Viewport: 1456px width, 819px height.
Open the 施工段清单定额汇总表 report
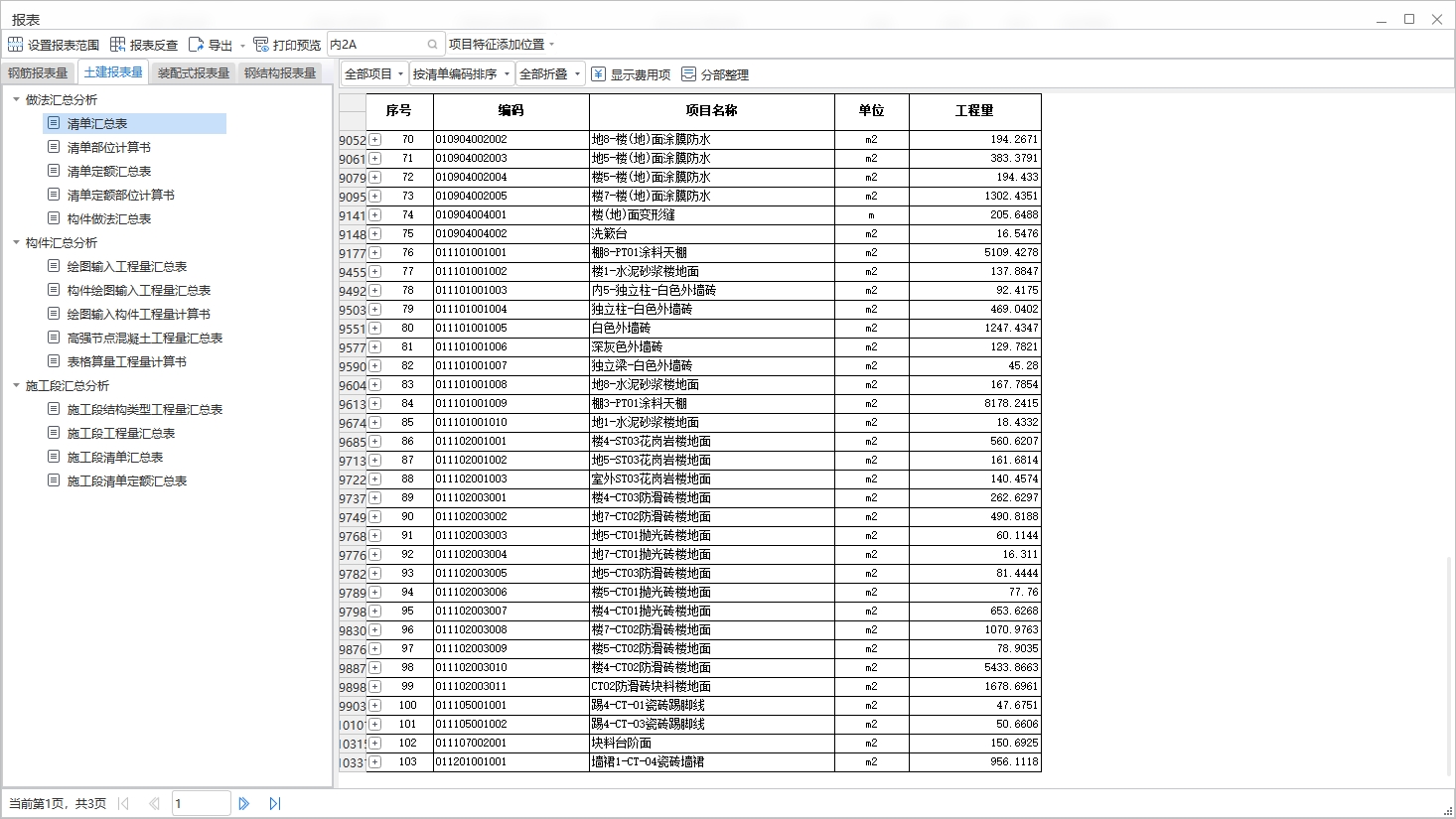click(127, 480)
